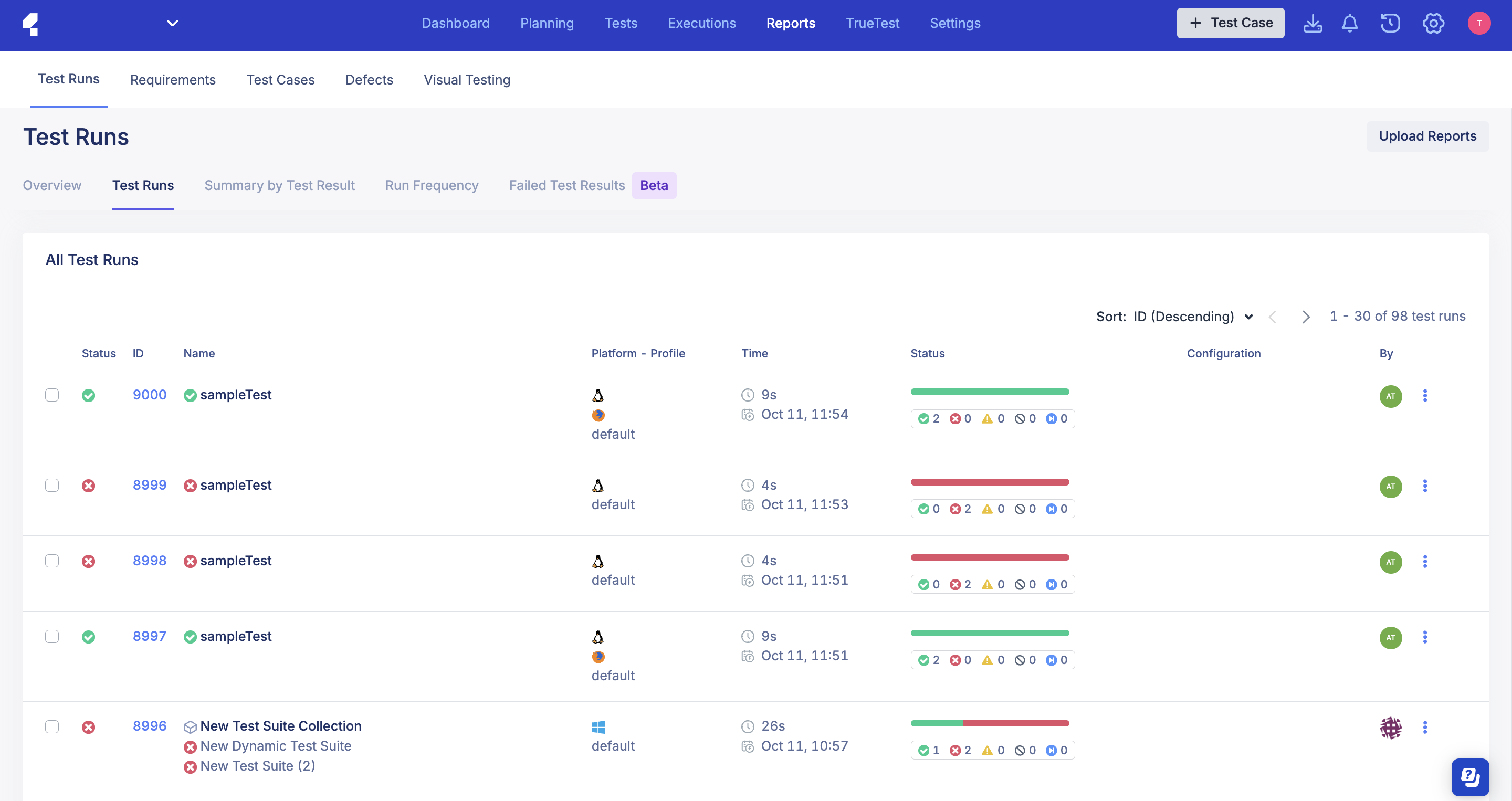Screen dimensions: 1512x801
Task: Check the box for run 8996
Action: coord(51,726)
